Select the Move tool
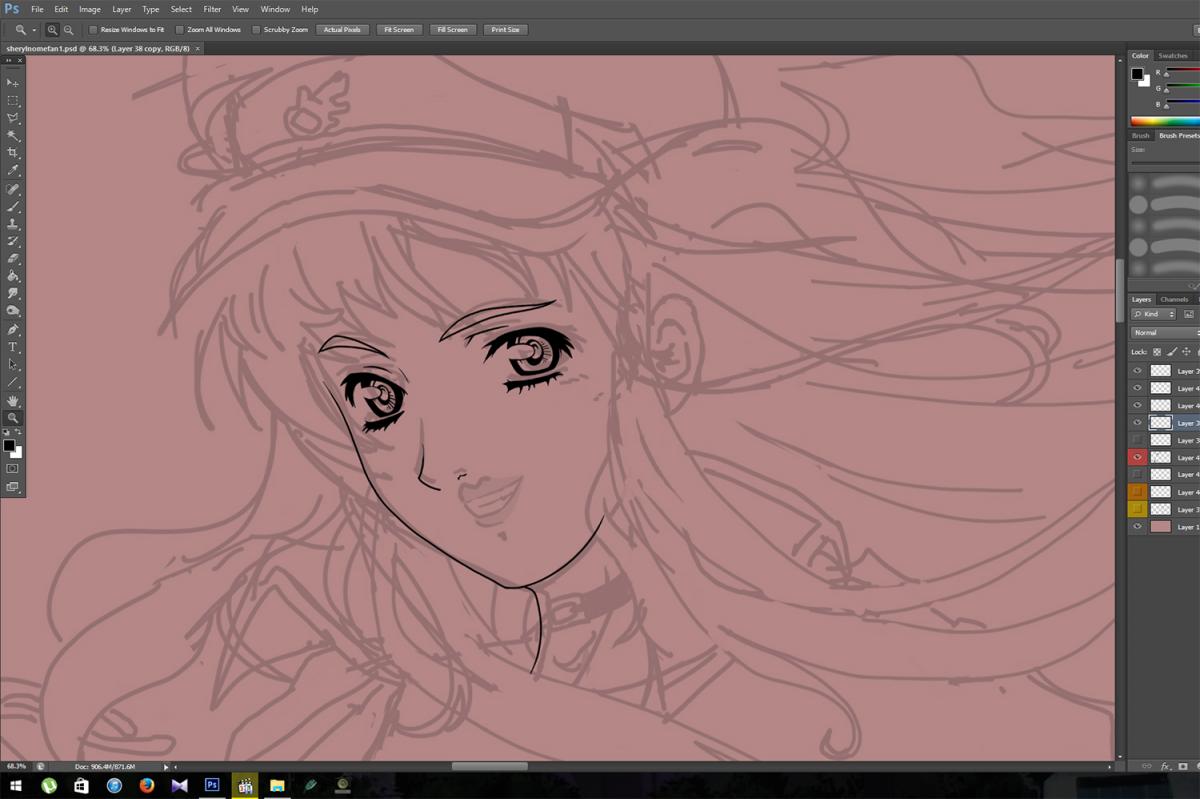The width and height of the screenshot is (1200, 799). pyautogui.click(x=13, y=83)
